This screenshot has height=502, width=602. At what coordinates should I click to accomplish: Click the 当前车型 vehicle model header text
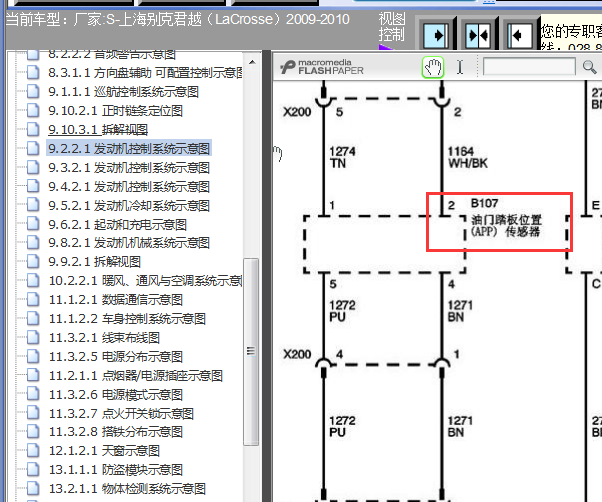178,19
